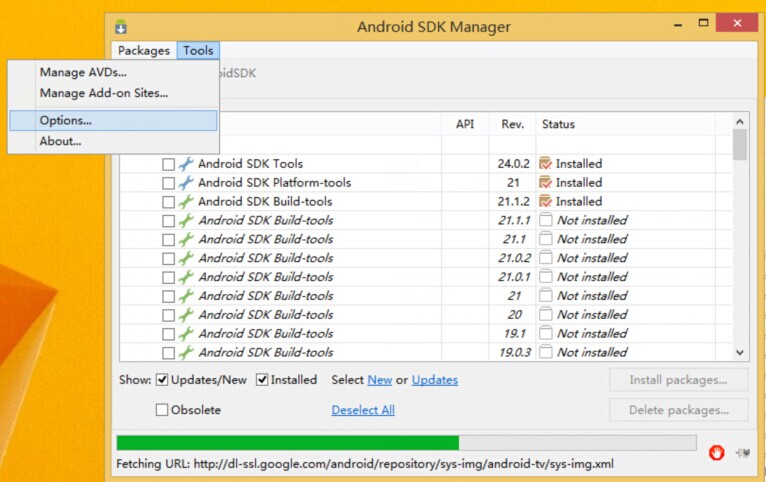766x482 pixels.
Task: Click the wrench icon of Build-tools rev 21.1.2
Action: coord(186,201)
